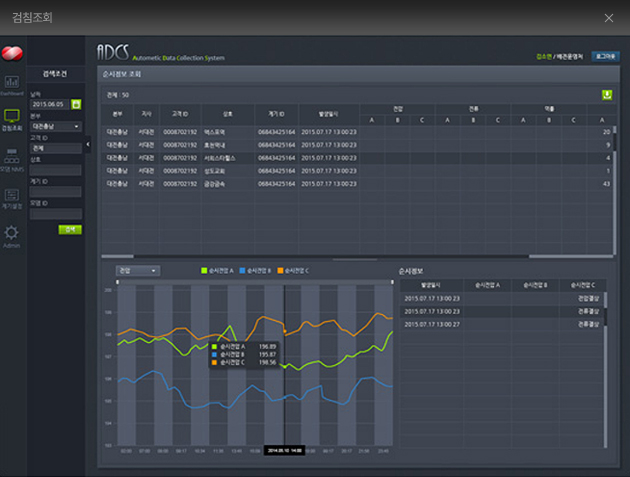Screen dimensions: 630x477
Task: Click the green download icon above table
Action: click(606, 95)
